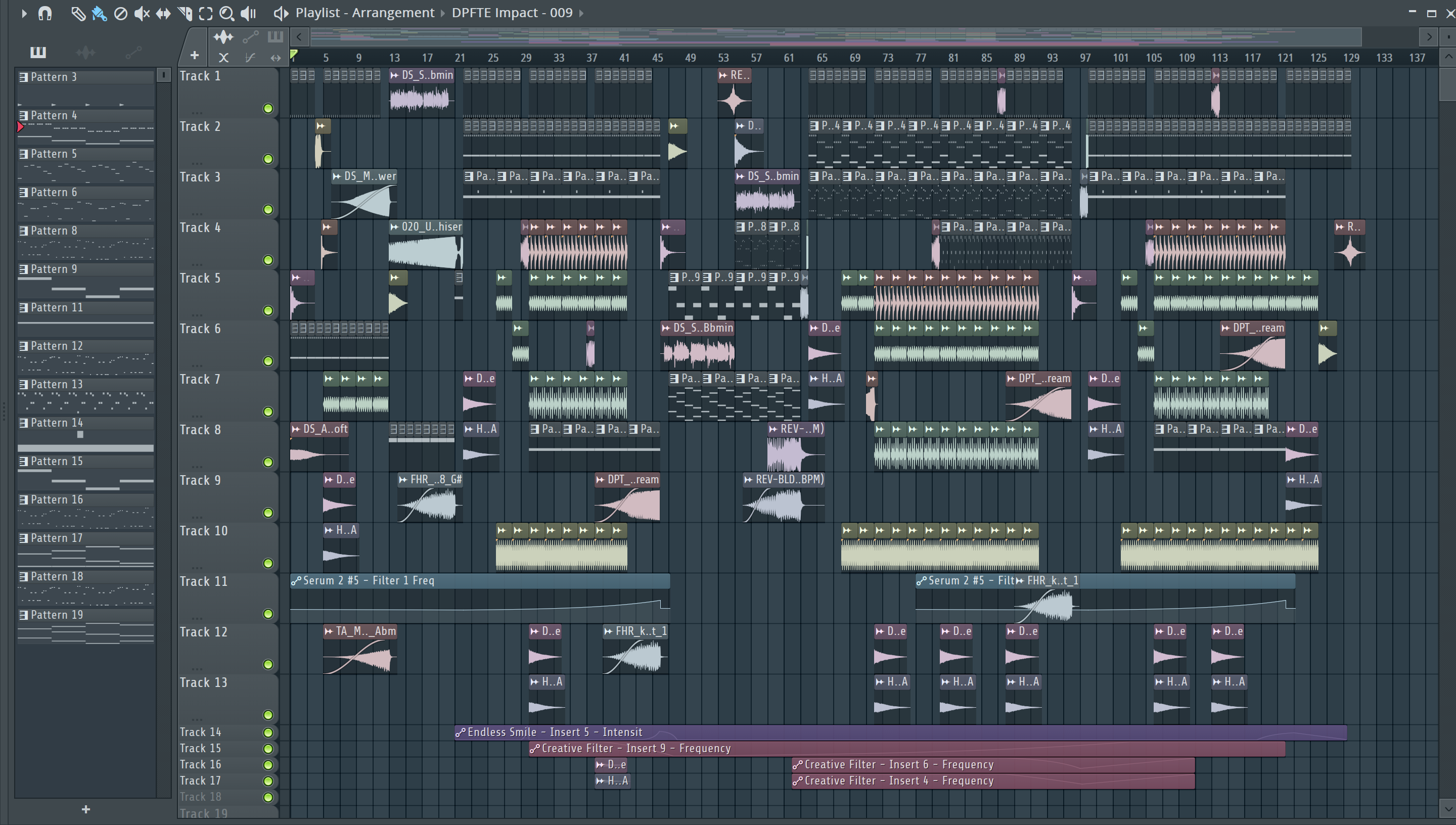
Task: Focus on pattern clips in the playlist
Action: pos(276,37)
